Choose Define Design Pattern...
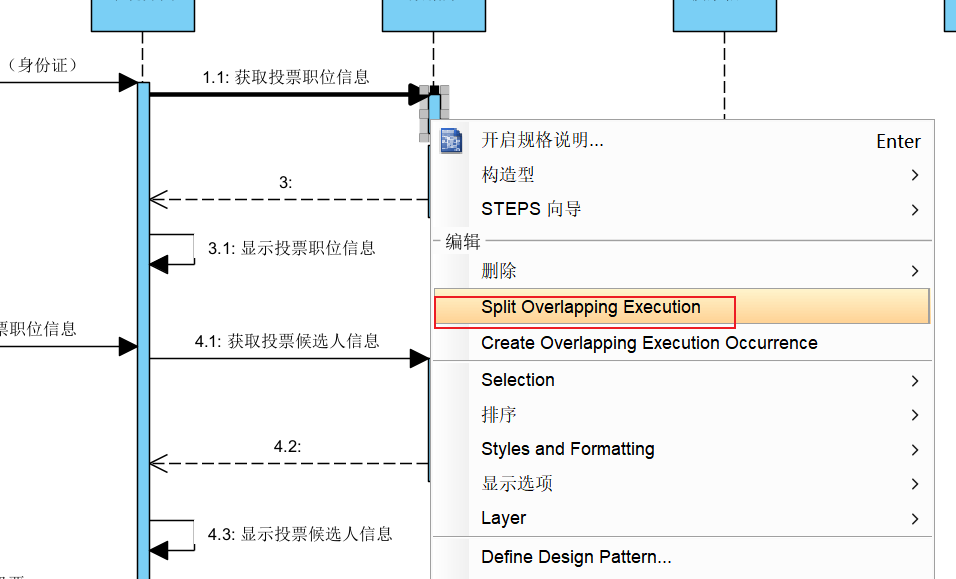This screenshot has width=956, height=579. (x=683, y=556)
